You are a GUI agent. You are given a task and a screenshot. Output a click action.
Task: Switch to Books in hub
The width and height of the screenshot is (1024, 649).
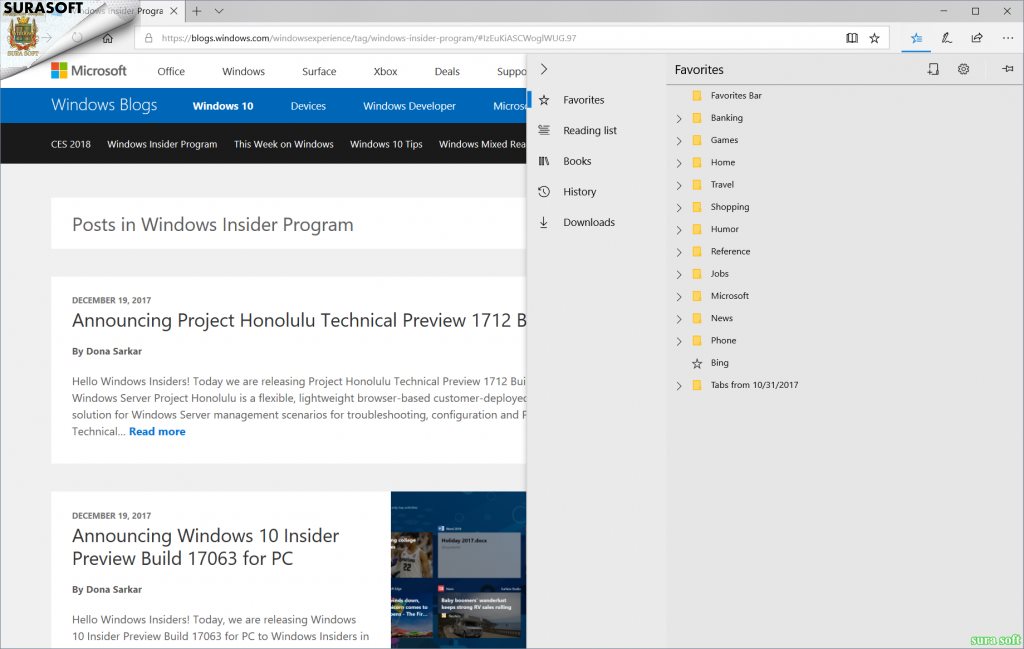point(577,161)
